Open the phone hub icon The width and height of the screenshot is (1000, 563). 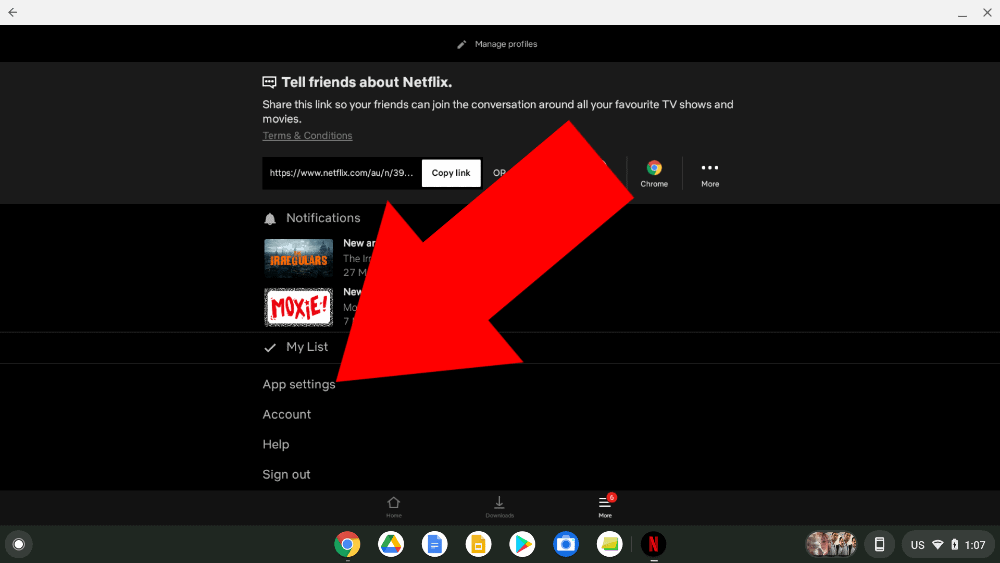tap(879, 544)
